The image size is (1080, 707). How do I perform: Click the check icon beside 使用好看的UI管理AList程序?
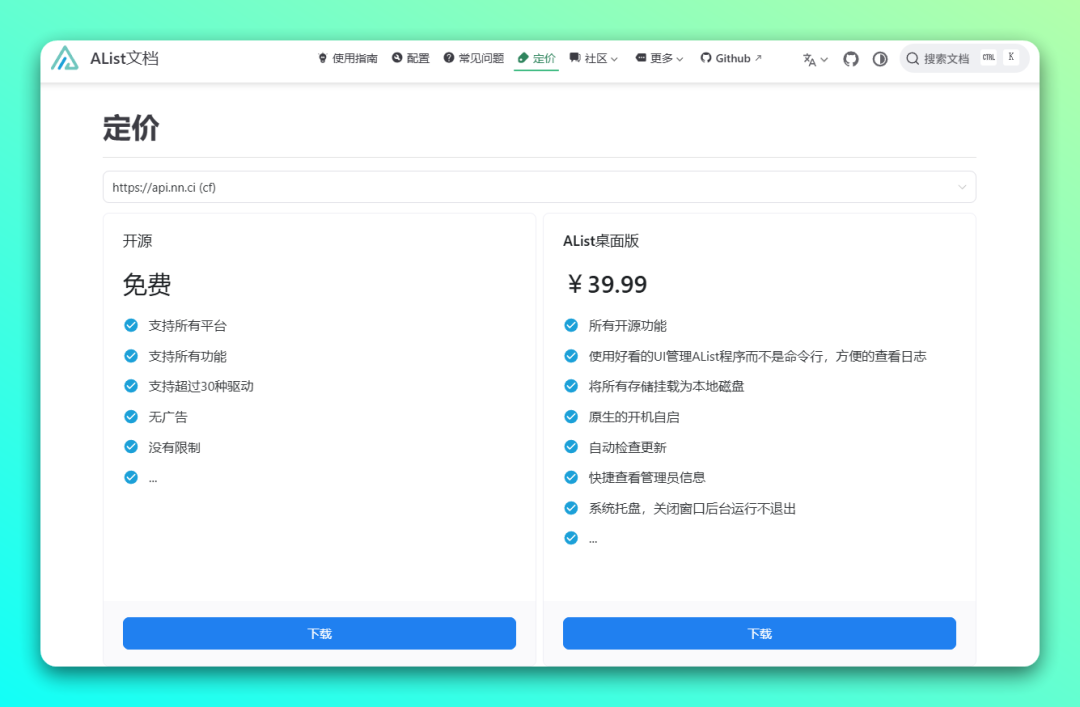(x=571, y=356)
